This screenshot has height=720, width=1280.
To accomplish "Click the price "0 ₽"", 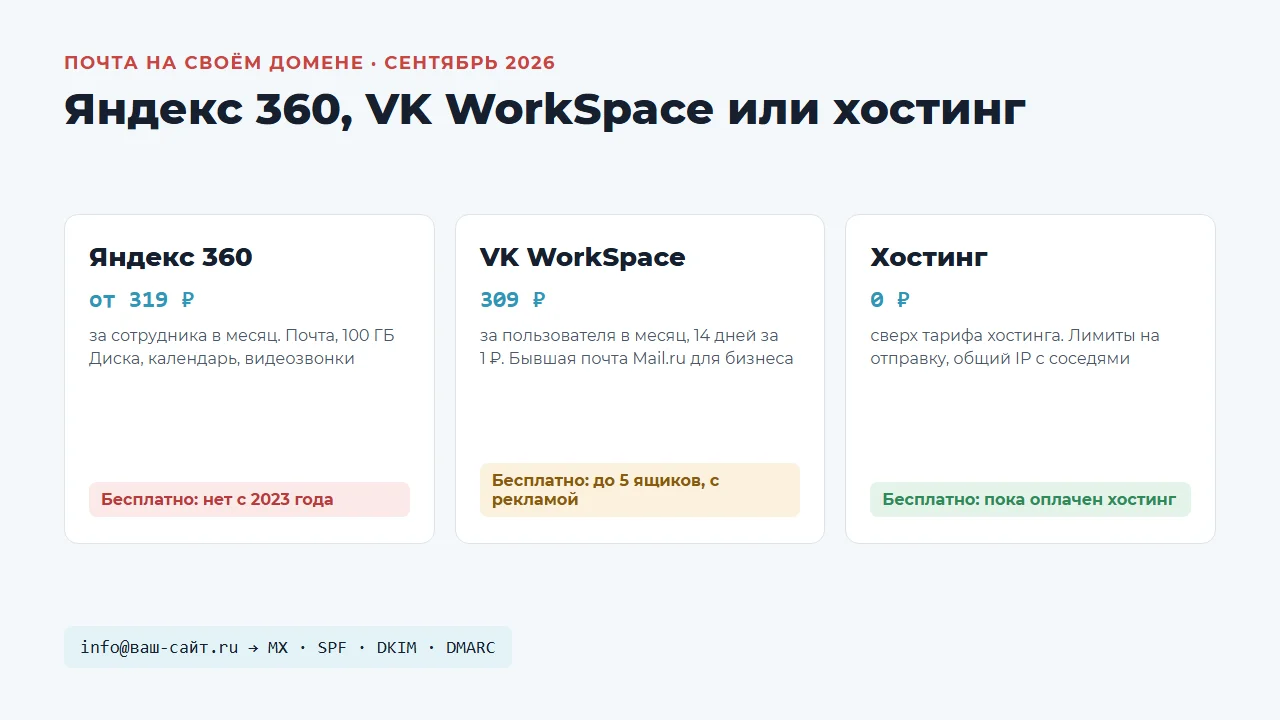I will 890,300.
